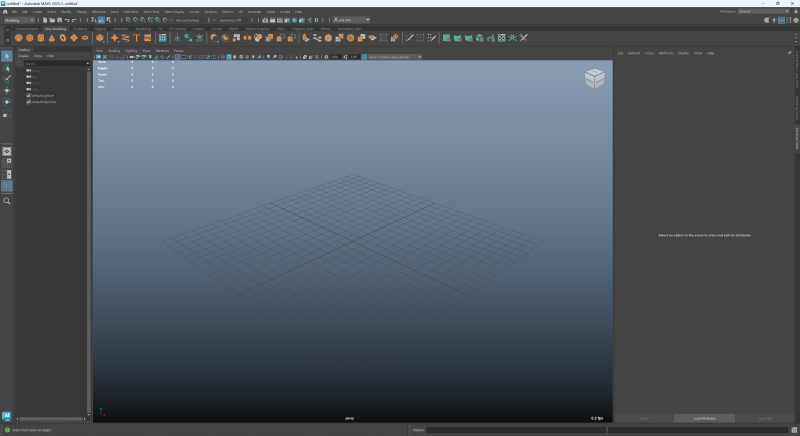Click the Outliner horizontal scrollbar
Screen dimensions: 800x436
tap(51, 419)
